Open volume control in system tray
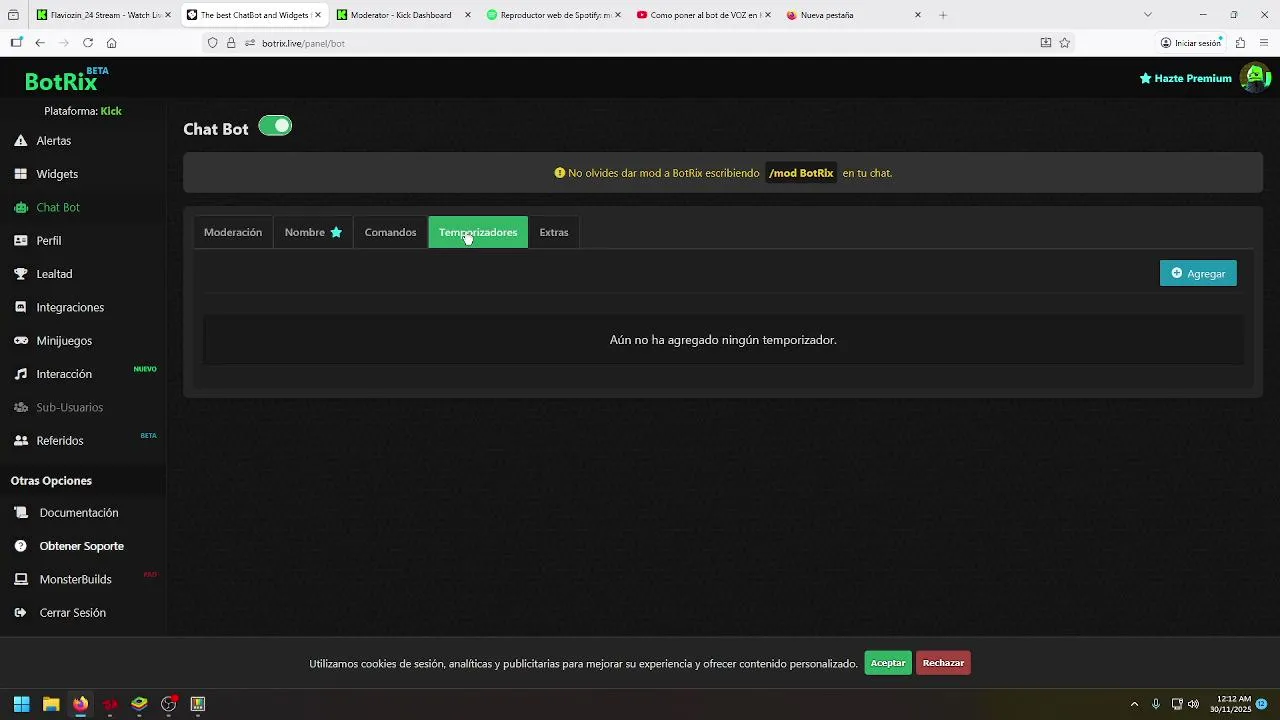1280x720 pixels. (x=1193, y=704)
